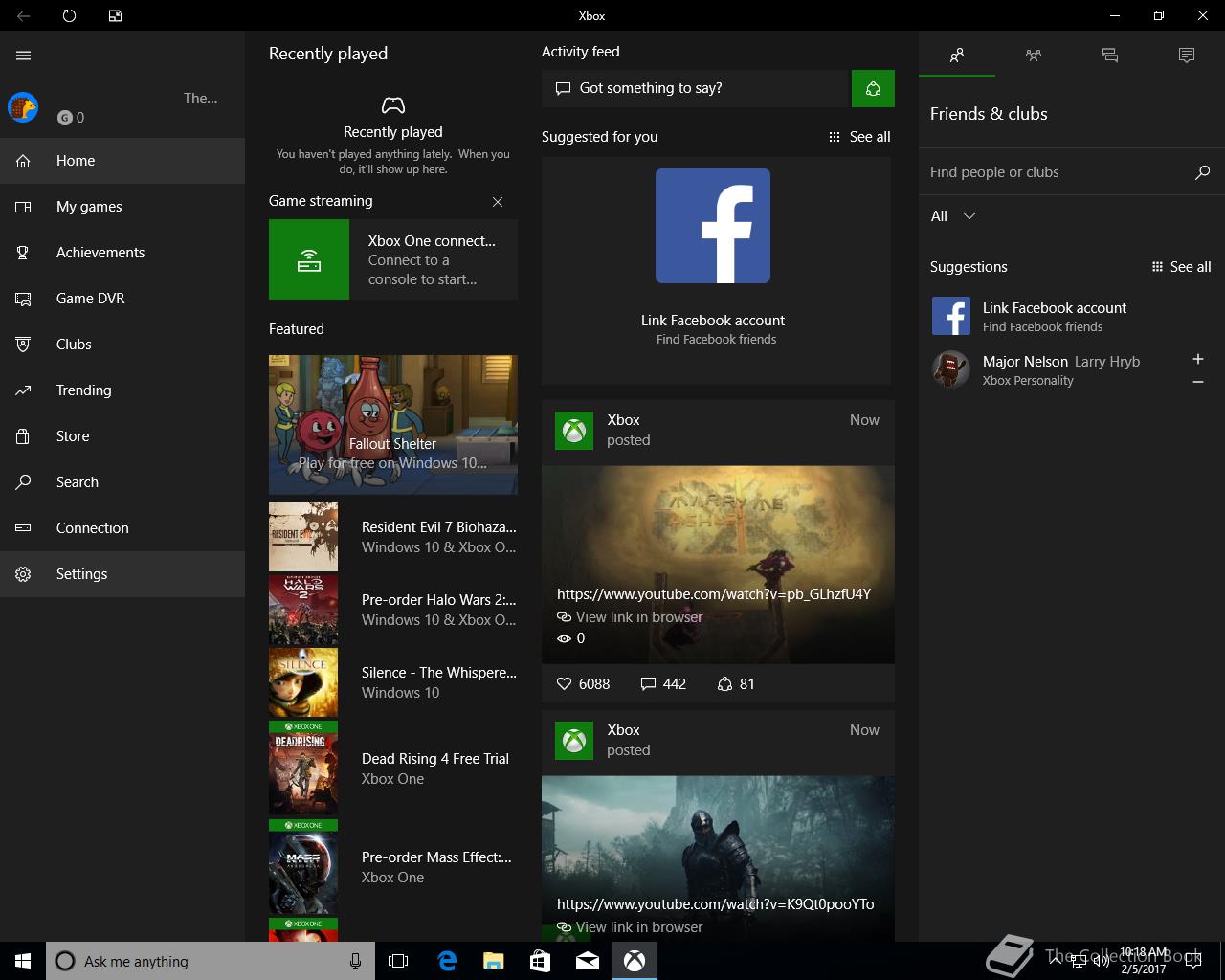Click the Cortana microphone icon
This screenshot has height=980, width=1225.
click(x=356, y=961)
